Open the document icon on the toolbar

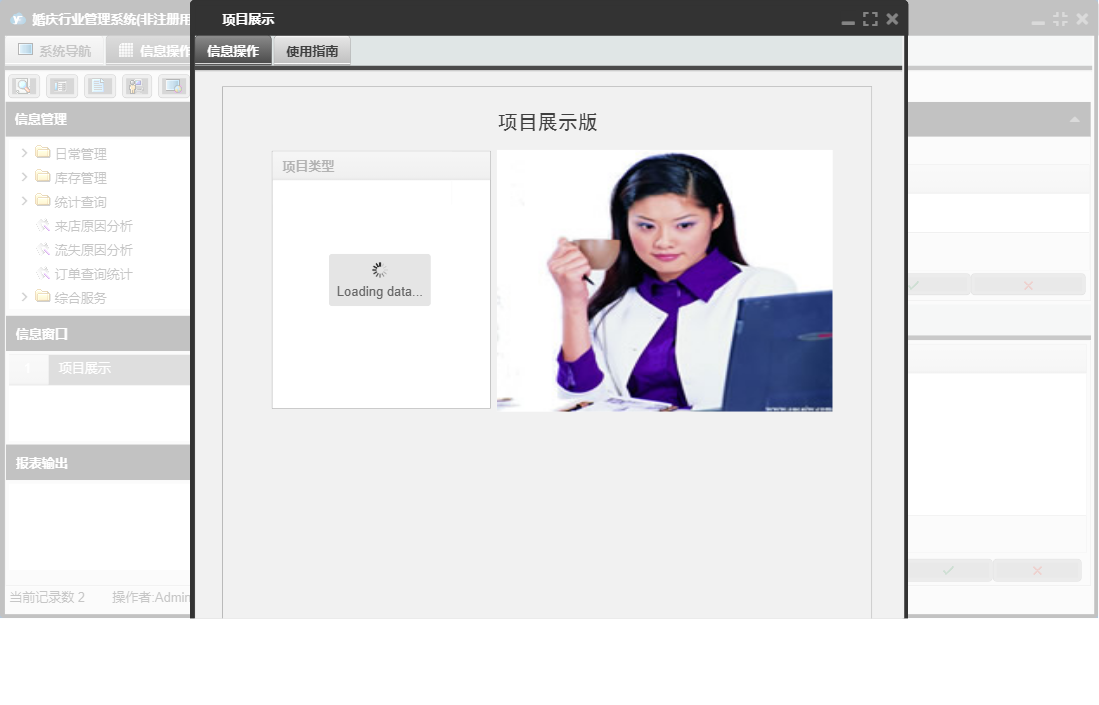pos(99,85)
